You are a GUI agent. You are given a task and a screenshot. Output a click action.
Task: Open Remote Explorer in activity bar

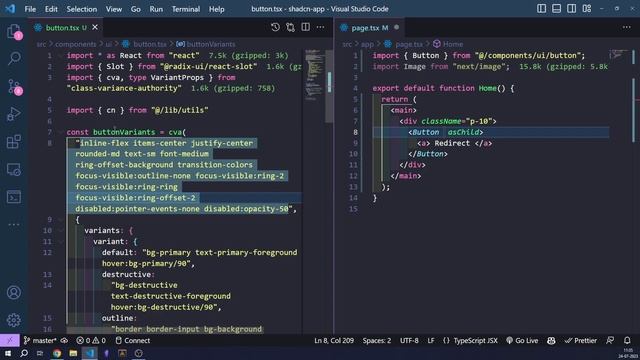(14, 169)
